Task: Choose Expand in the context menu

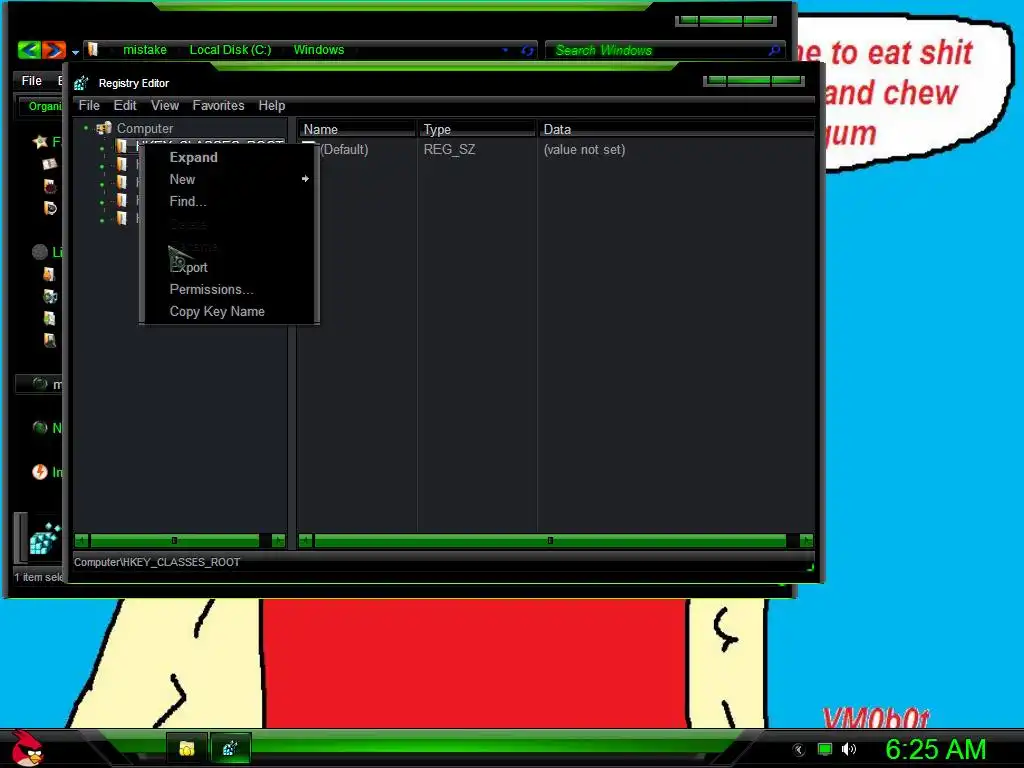Action: tap(193, 157)
